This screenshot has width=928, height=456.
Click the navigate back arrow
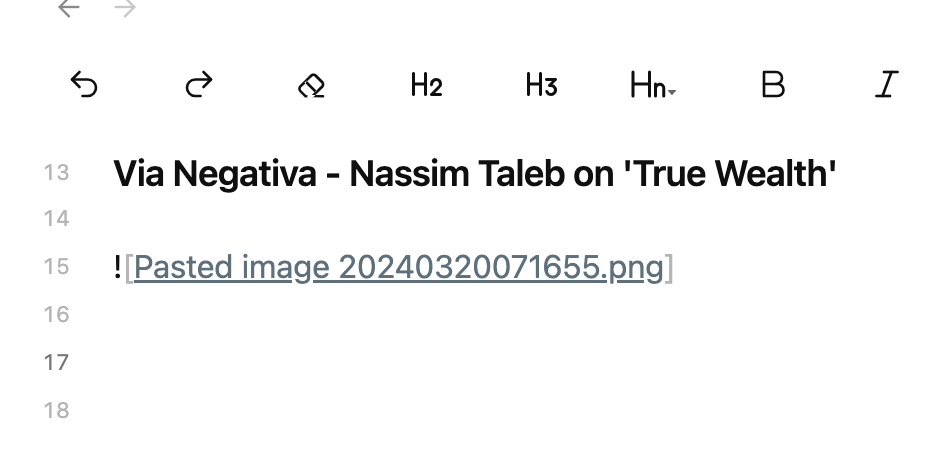(69, 8)
